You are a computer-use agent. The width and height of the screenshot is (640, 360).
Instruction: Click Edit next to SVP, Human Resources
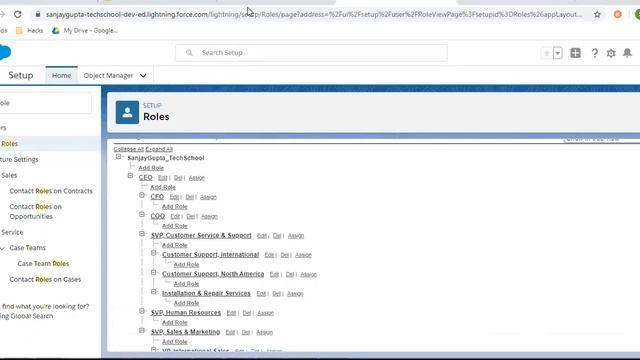point(231,313)
